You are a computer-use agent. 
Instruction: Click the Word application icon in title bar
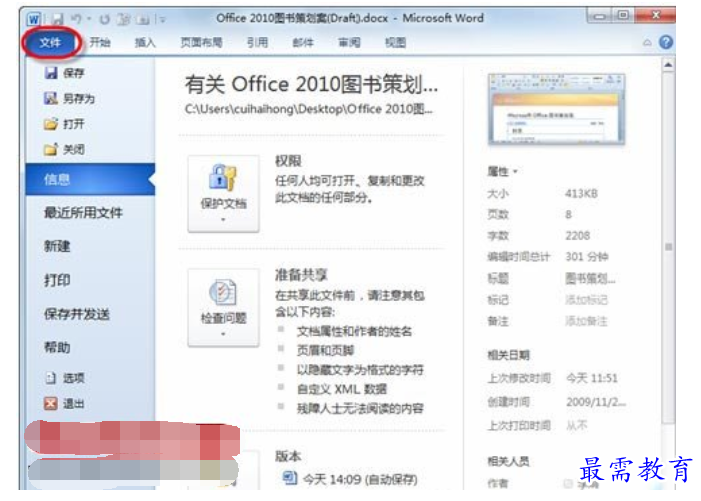click(34, 19)
